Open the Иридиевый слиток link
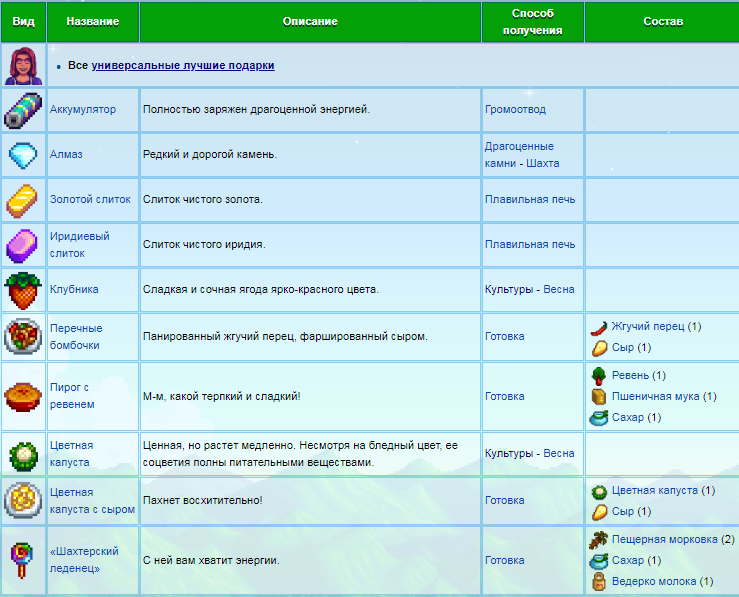 coord(80,245)
